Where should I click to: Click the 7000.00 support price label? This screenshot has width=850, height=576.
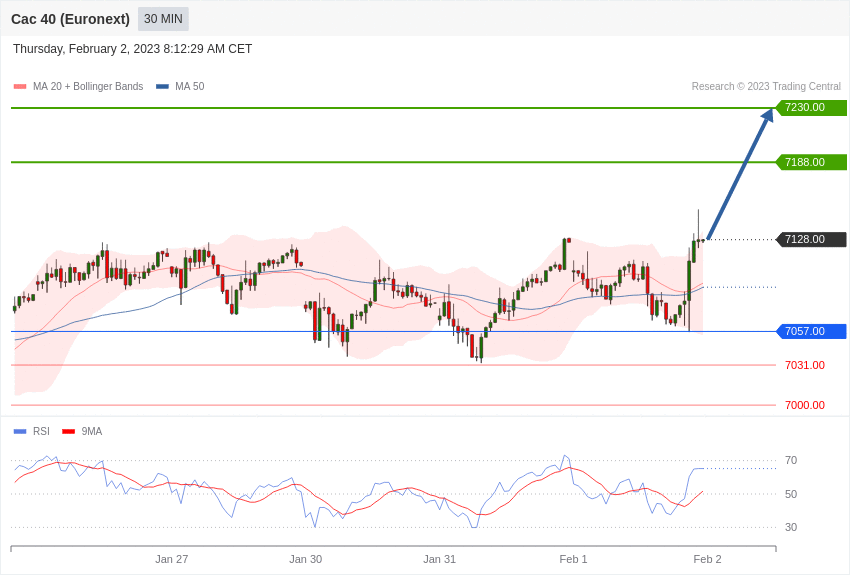pos(805,405)
